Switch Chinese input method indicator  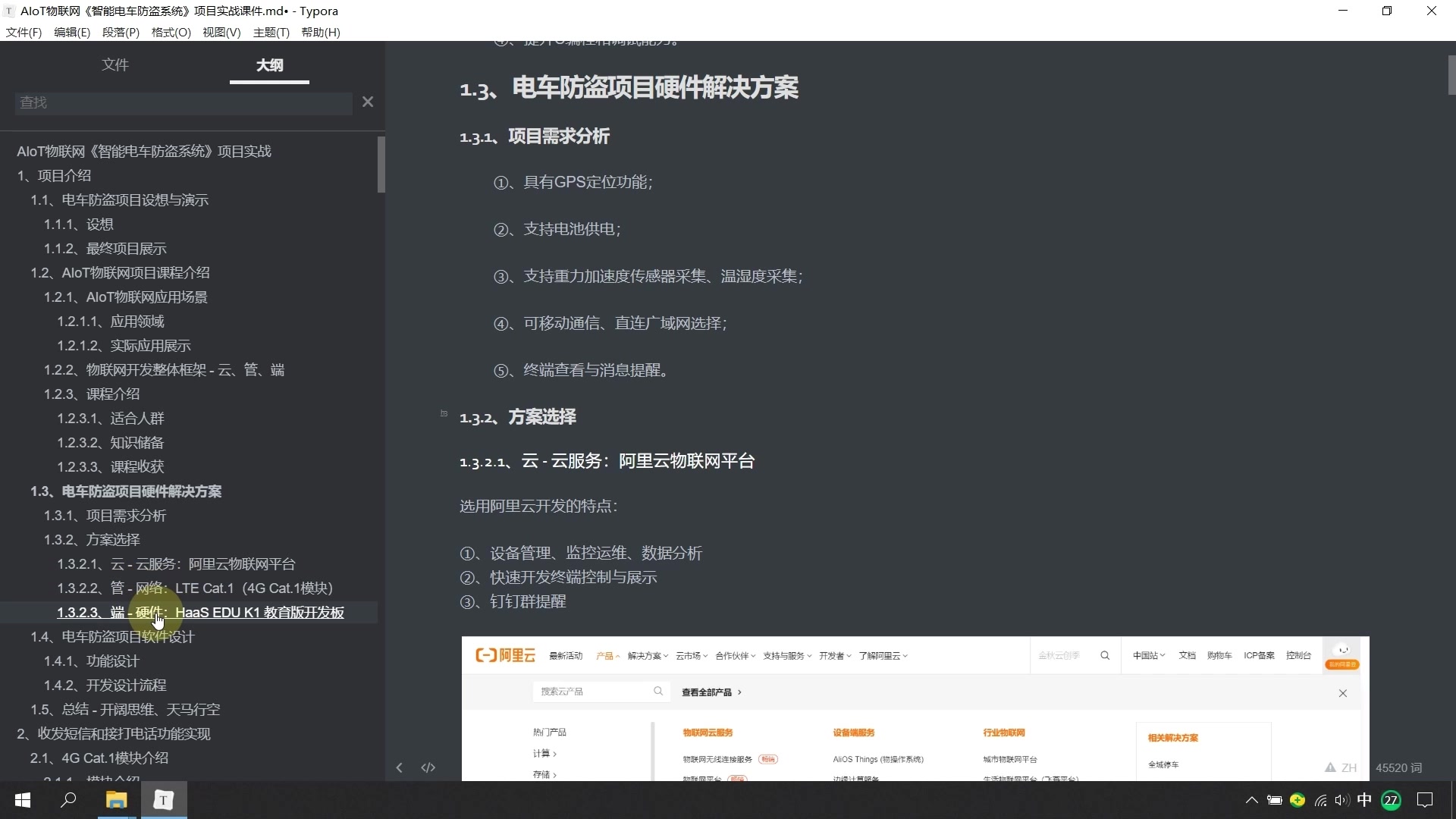pyautogui.click(x=1364, y=800)
